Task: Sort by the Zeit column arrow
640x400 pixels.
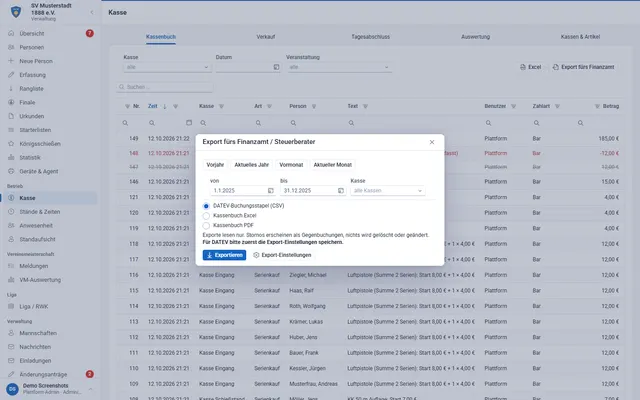Action: tap(164, 107)
